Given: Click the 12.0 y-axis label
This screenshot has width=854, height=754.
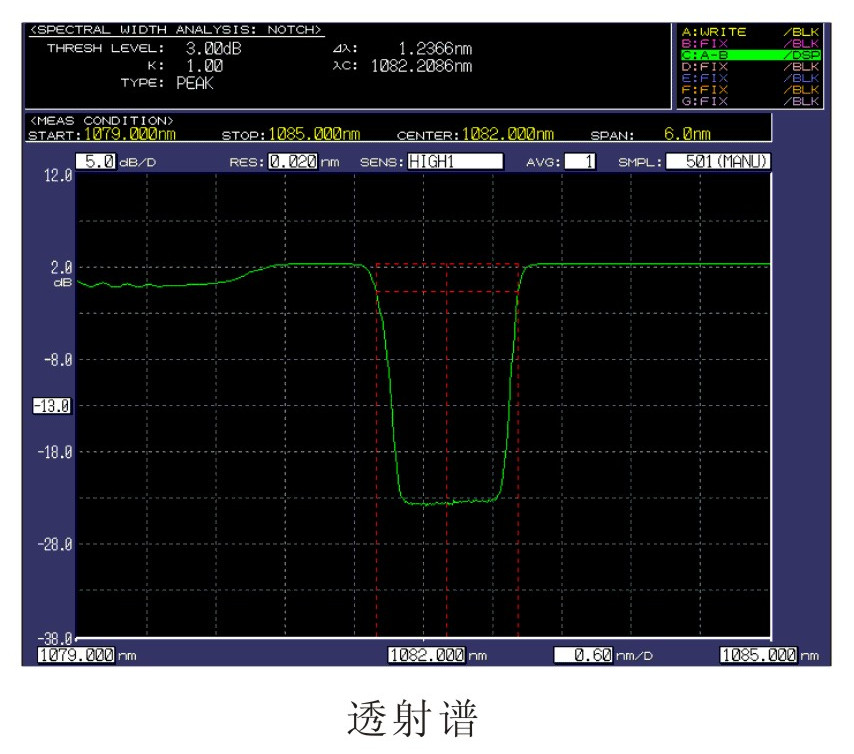Looking at the screenshot, I should point(58,175).
